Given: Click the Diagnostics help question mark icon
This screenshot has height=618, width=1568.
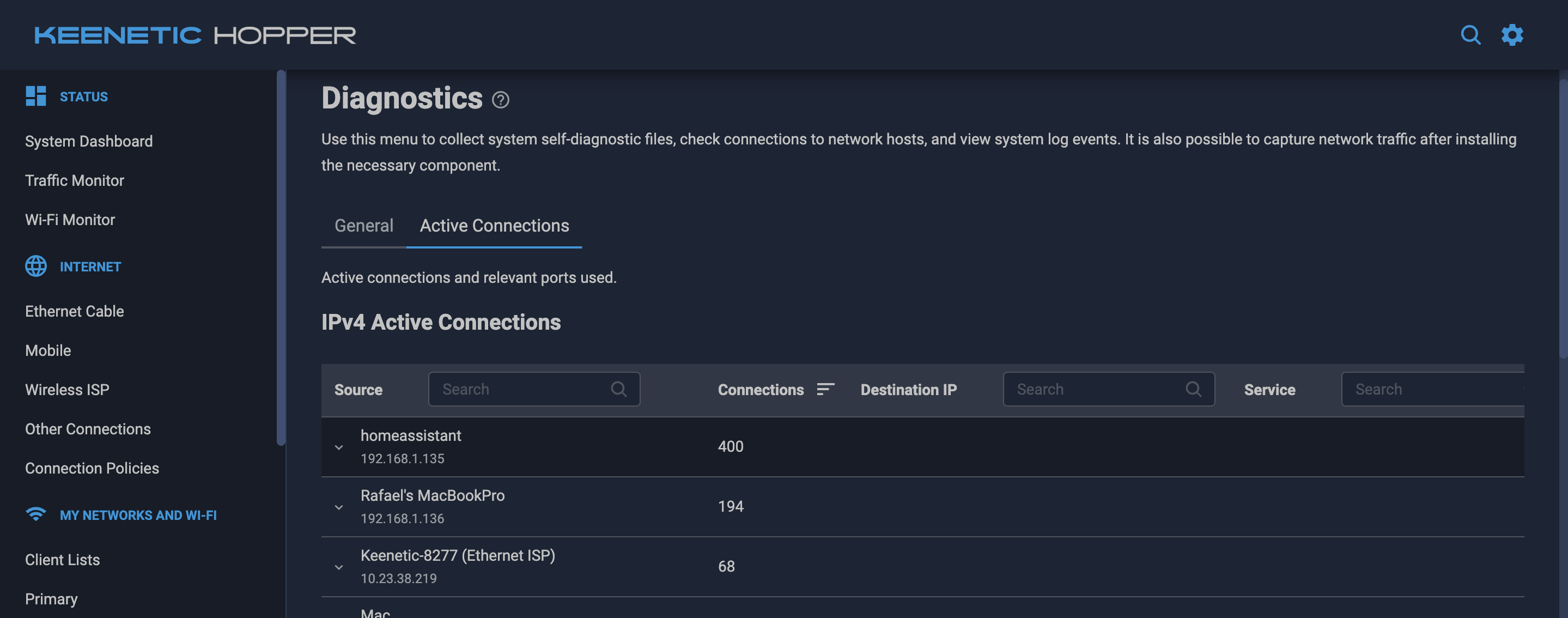Looking at the screenshot, I should 500,100.
